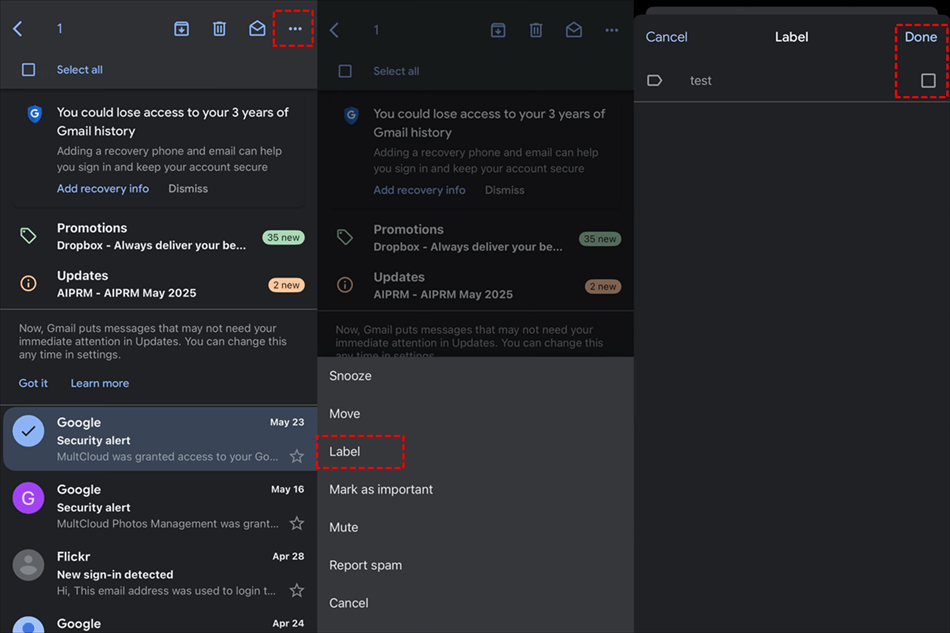Viewport: 950px width, 633px height.
Task: Click Google shield icon in left recovery card
Action: pos(35,113)
